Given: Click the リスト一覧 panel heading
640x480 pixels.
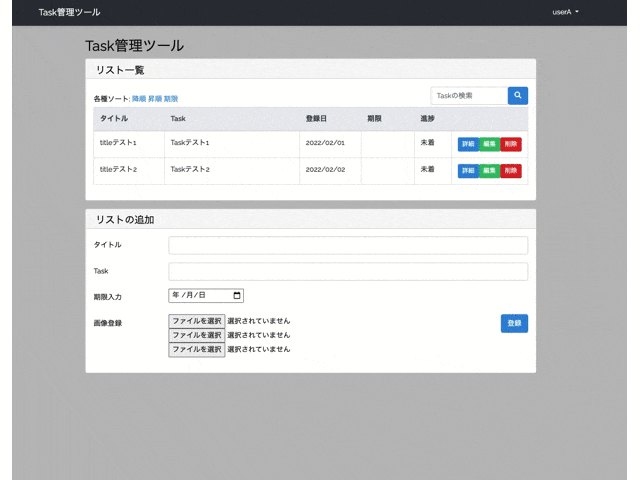Looking at the screenshot, I should click(120, 70).
